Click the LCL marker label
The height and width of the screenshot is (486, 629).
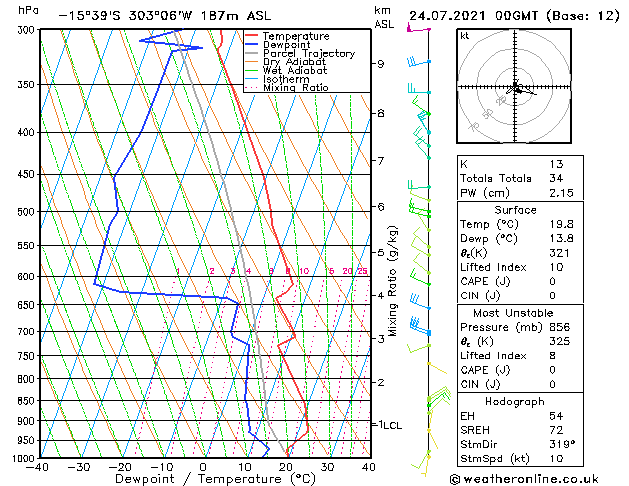coord(392,425)
